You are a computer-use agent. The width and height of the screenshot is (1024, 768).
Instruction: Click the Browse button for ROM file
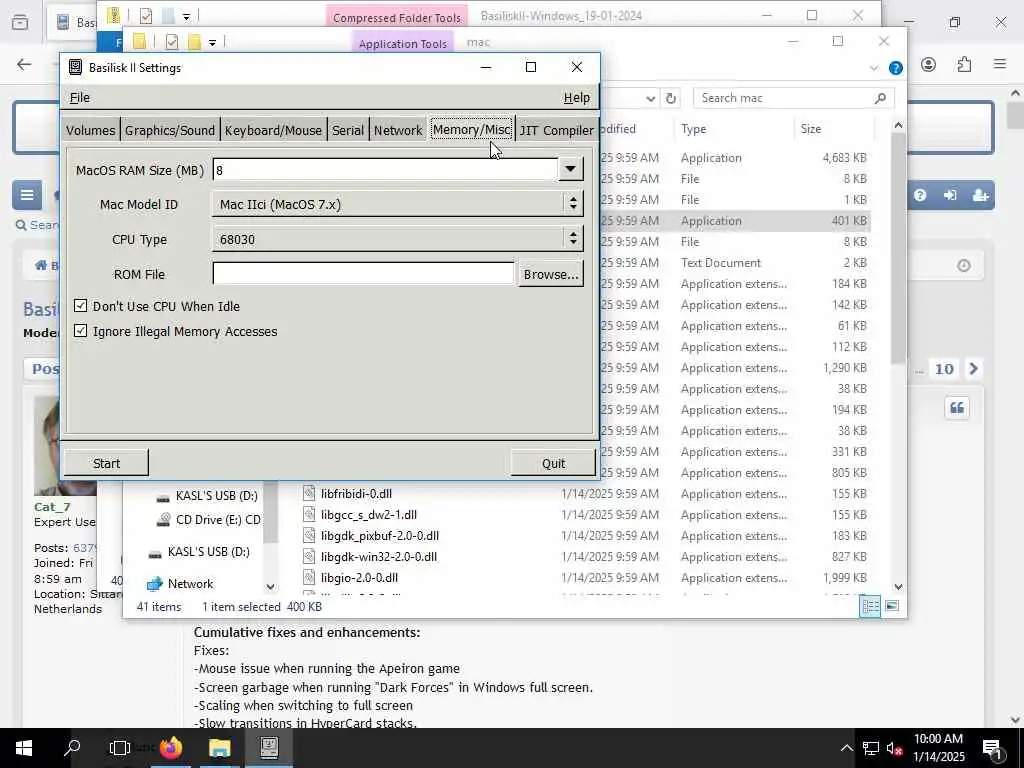[x=551, y=274]
